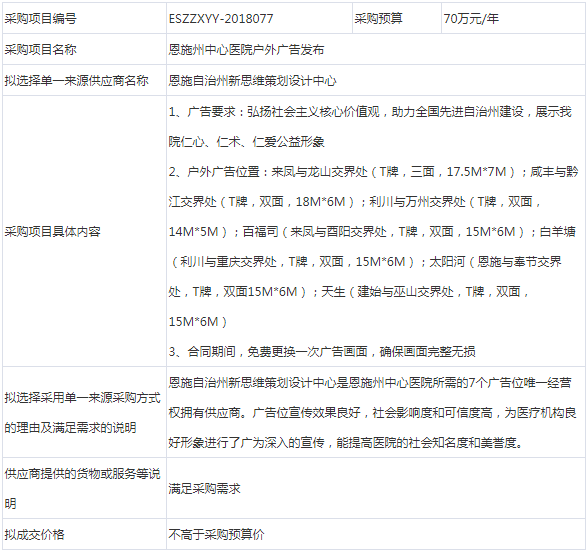Click the 采购项目名称 label
This screenshot has width=588, height=552.
tap(40, 50)
